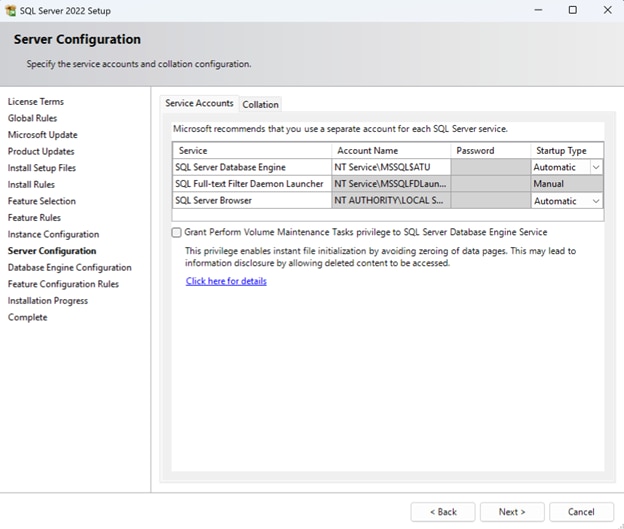
Task: Click Instance Configuration step
Action: pos(53,234)
